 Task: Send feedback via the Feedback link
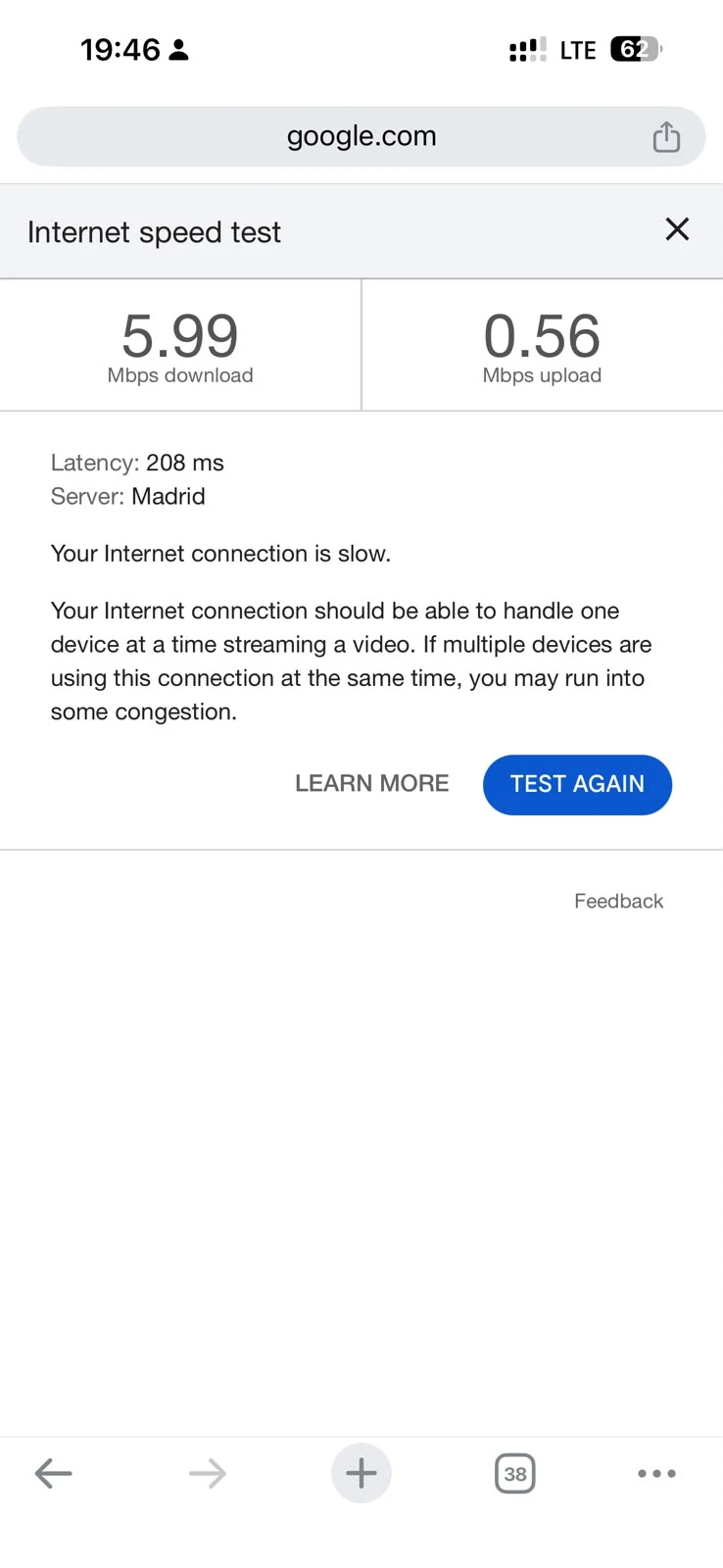click(618, 901)
